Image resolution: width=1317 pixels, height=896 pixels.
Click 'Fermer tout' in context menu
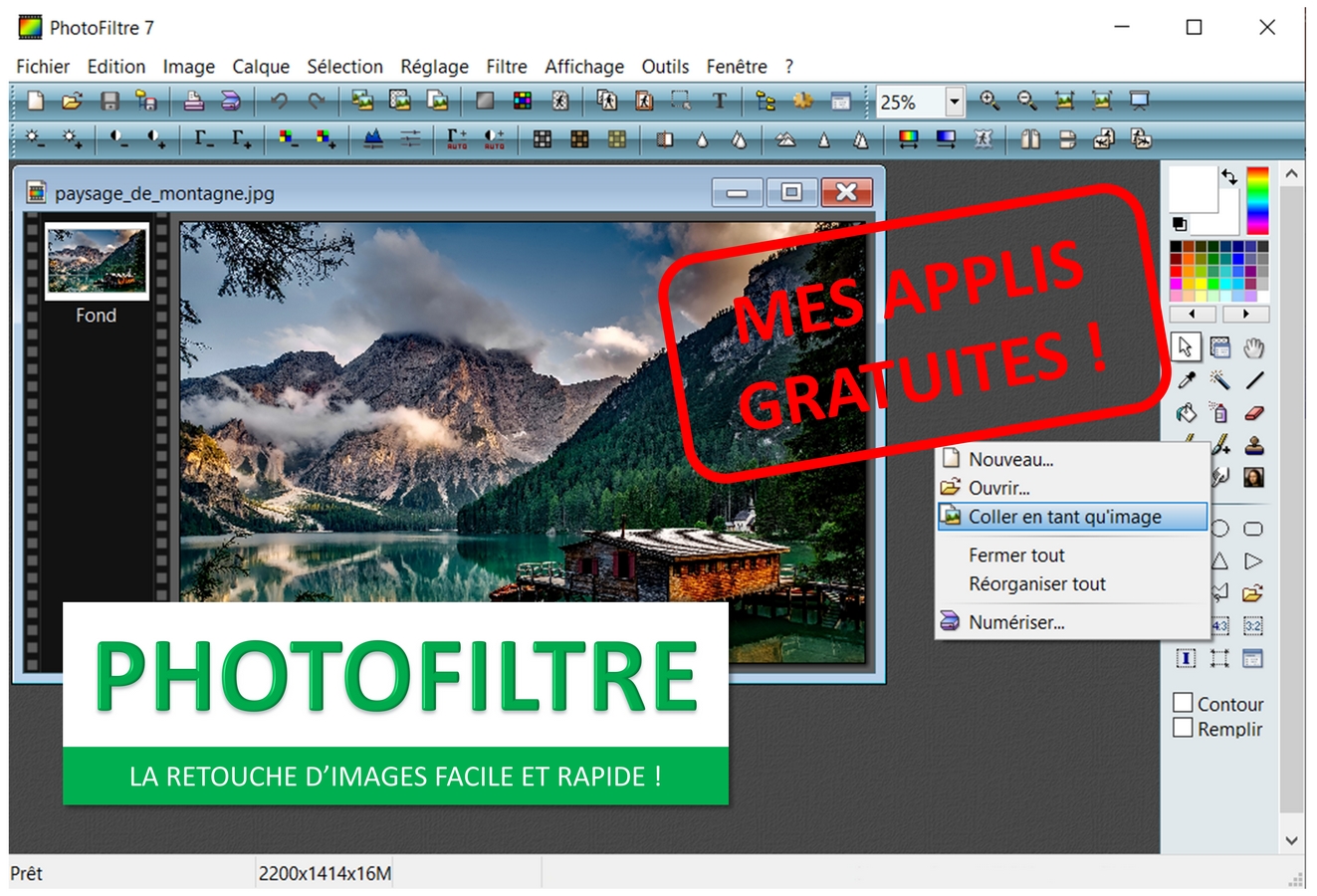tap(1016, 556)
